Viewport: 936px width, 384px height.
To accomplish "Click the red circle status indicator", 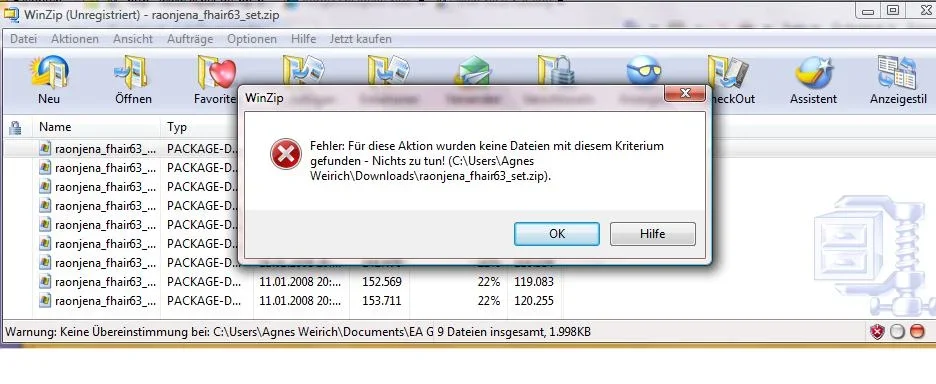I will tap(916, 332).
